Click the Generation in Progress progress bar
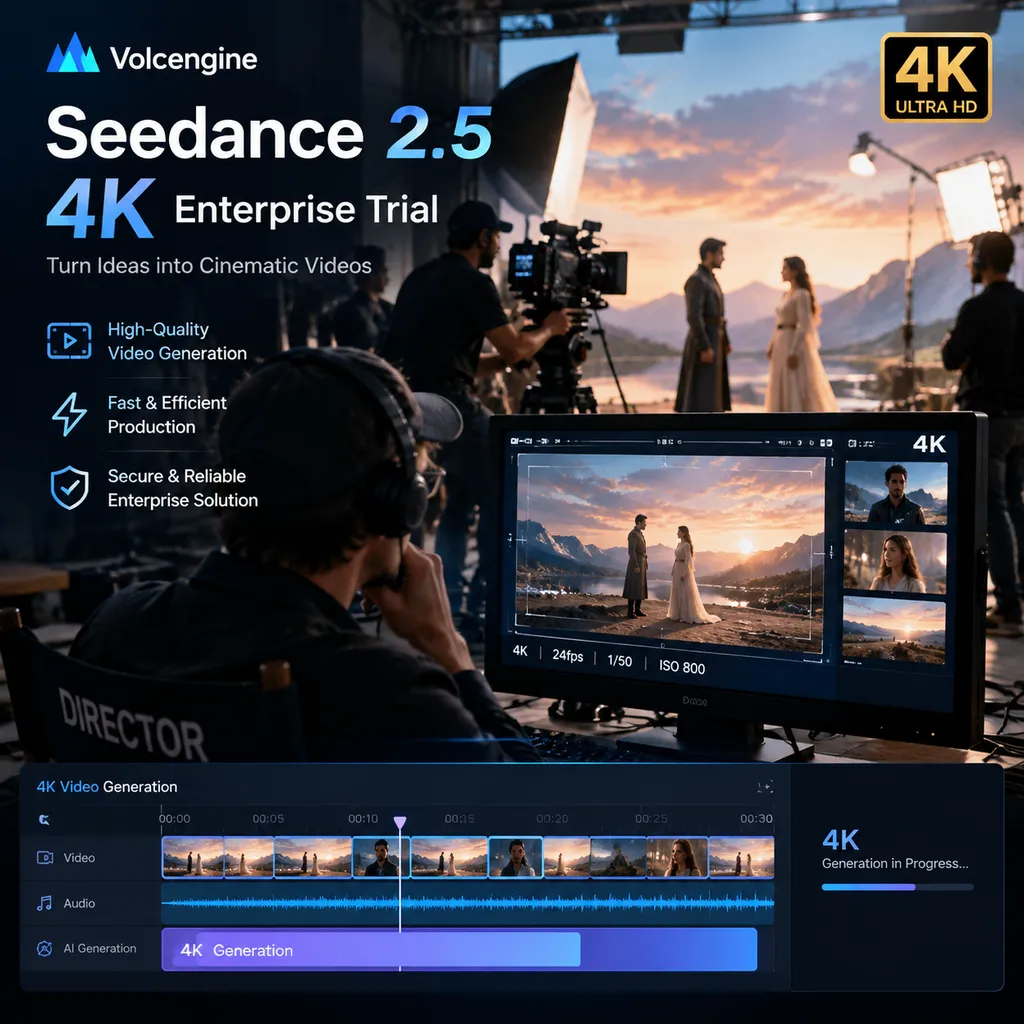1024x1024 pixels. click(897, 887)
